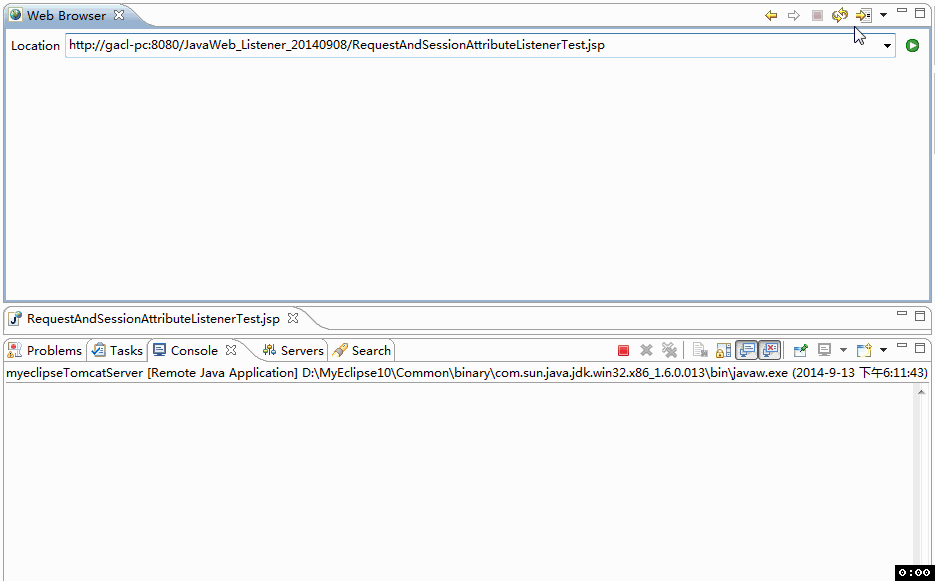Screen dimensions: 935x581
Task: Click the Display Selected Console monitor icon
Action: (x=824, y=350)
